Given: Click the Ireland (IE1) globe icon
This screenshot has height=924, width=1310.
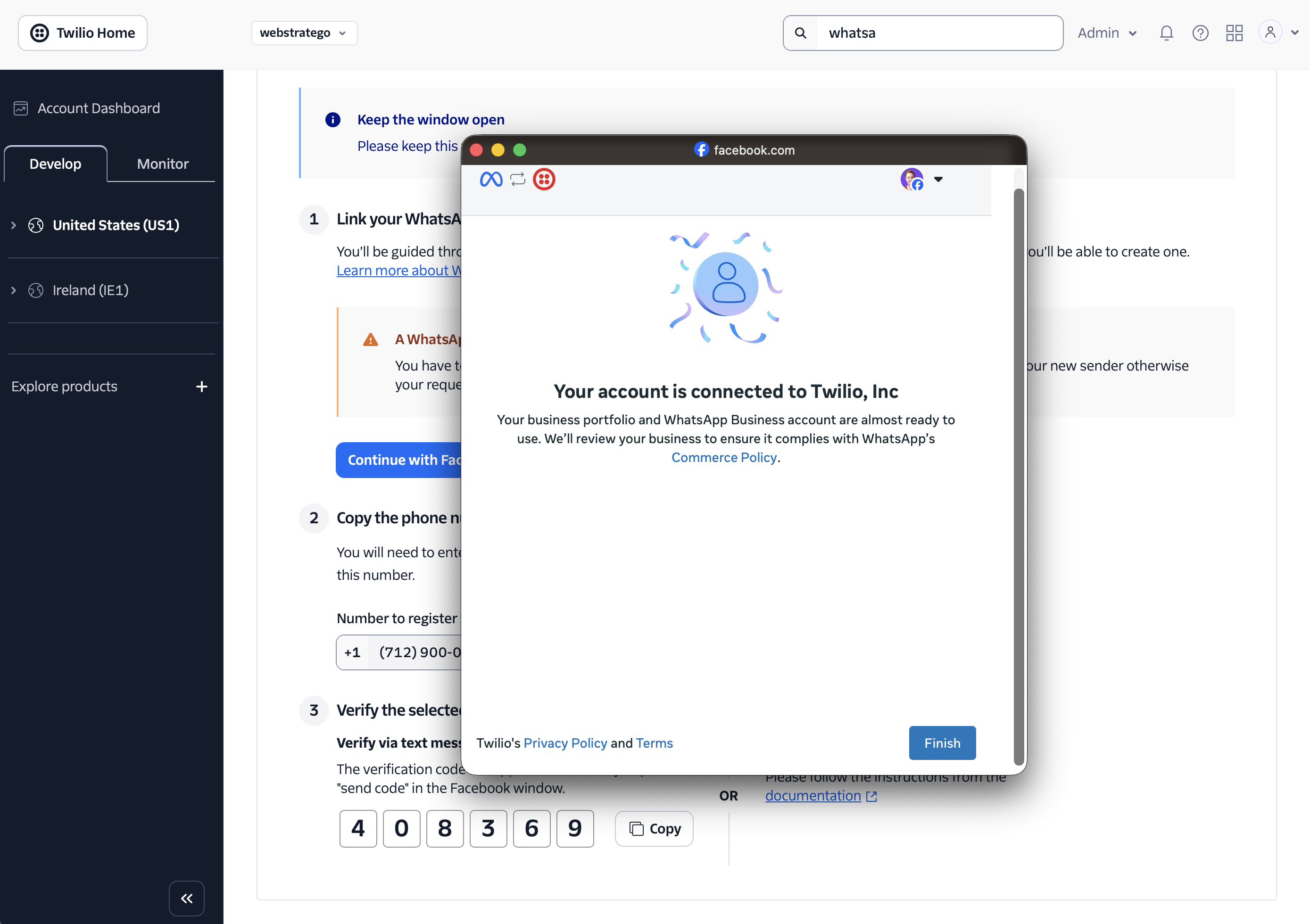Looking at the screenshot, I should 35,290.
